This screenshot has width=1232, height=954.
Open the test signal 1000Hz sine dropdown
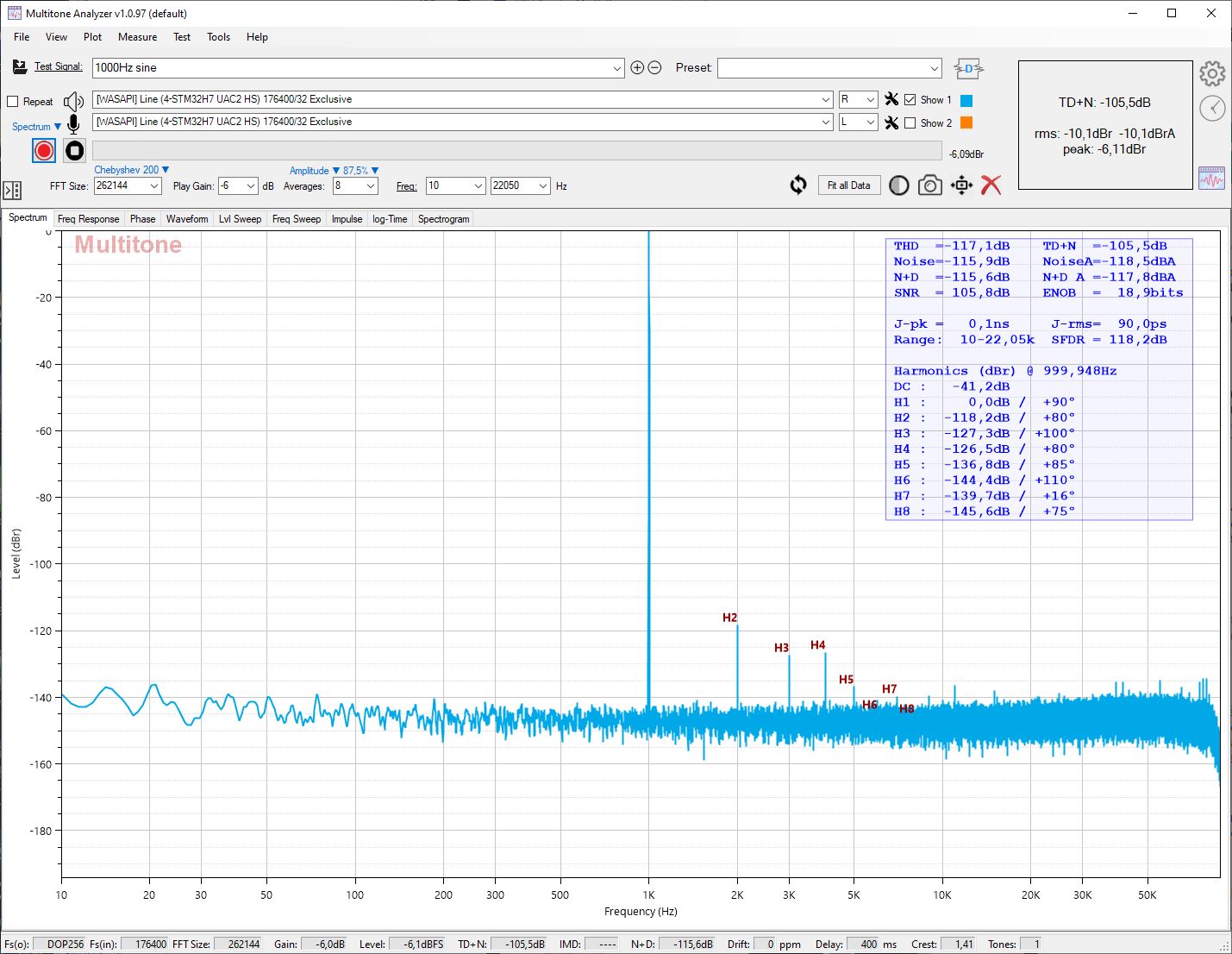click(358, 67)
